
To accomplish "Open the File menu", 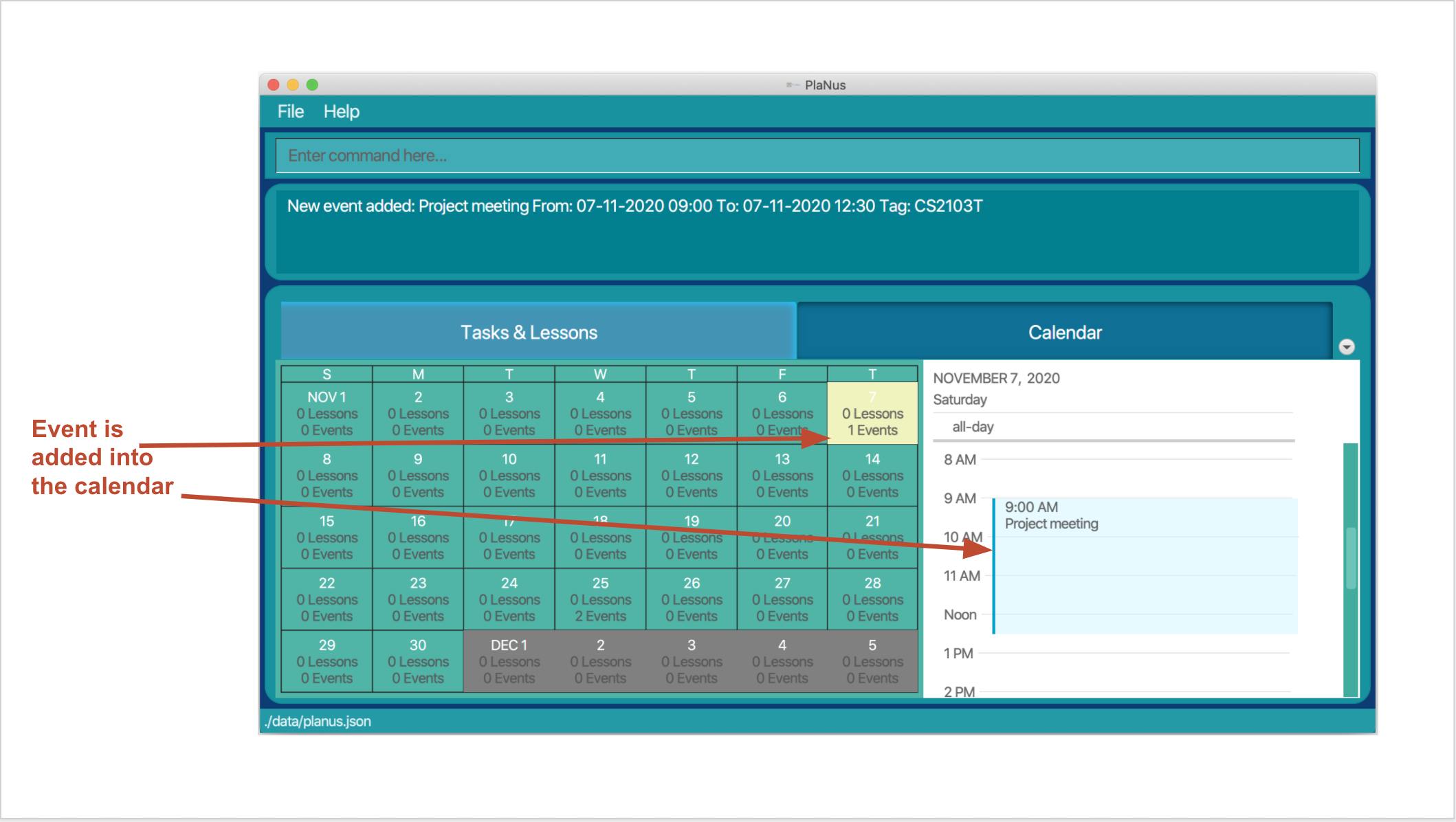I will (290, 111).
